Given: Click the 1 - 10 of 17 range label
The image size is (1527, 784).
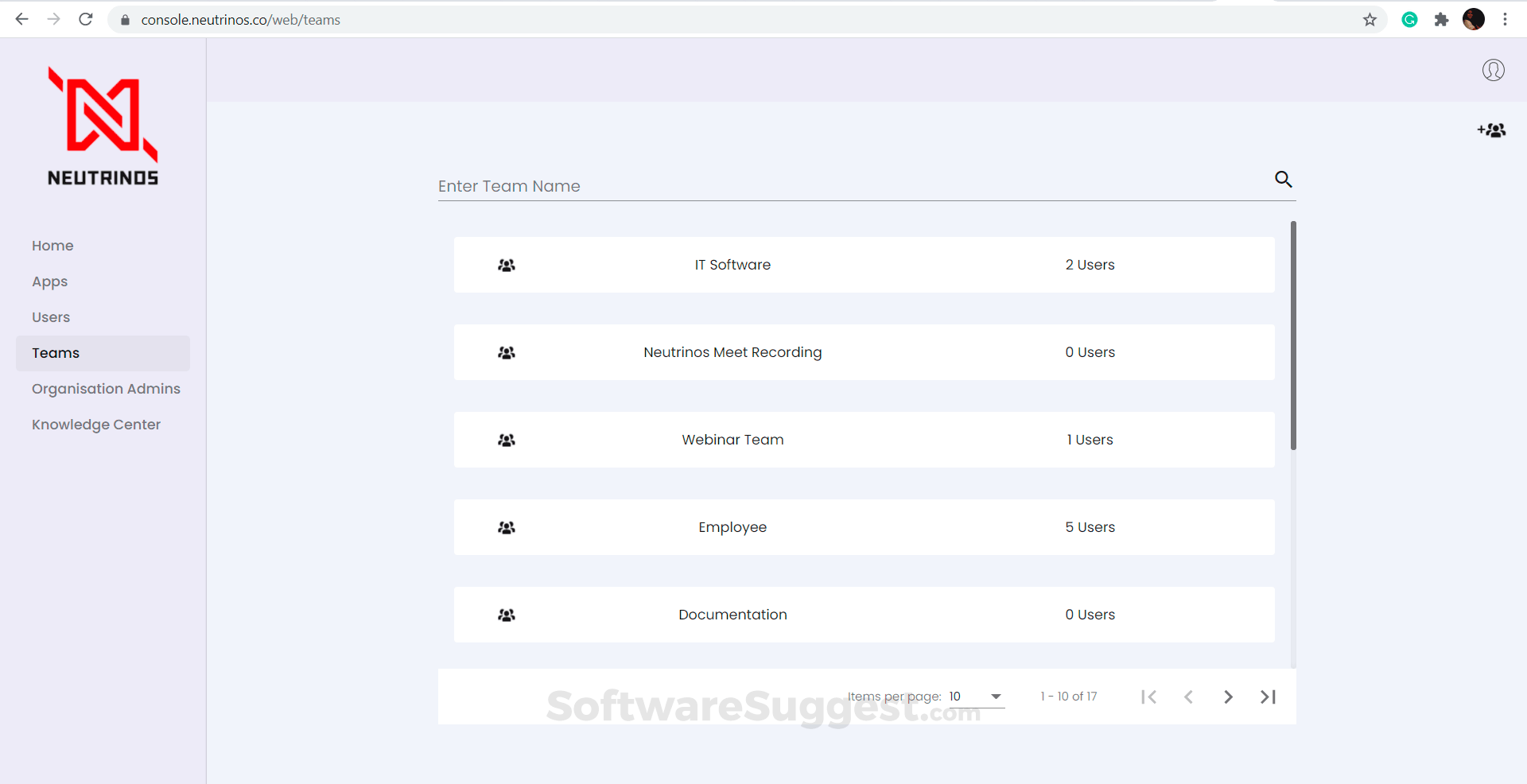Looking at the screenshot, I should point(1068,697).
